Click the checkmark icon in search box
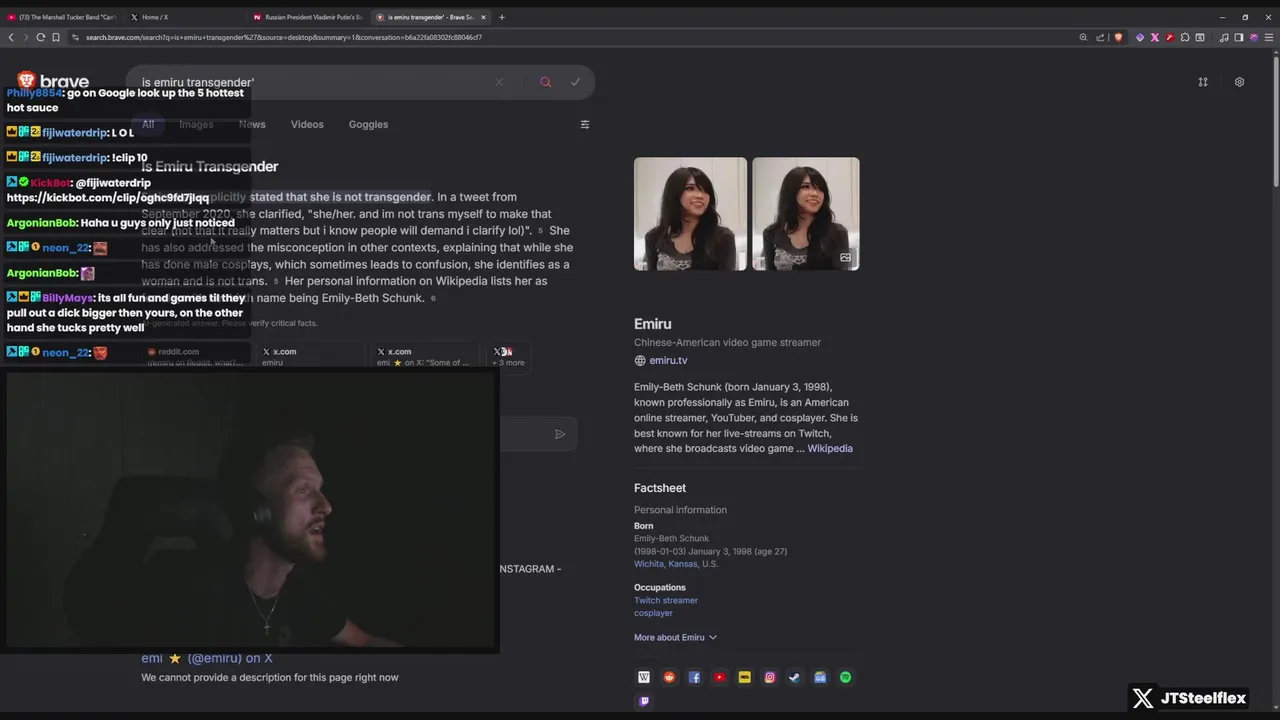 (x=575, y=82)
